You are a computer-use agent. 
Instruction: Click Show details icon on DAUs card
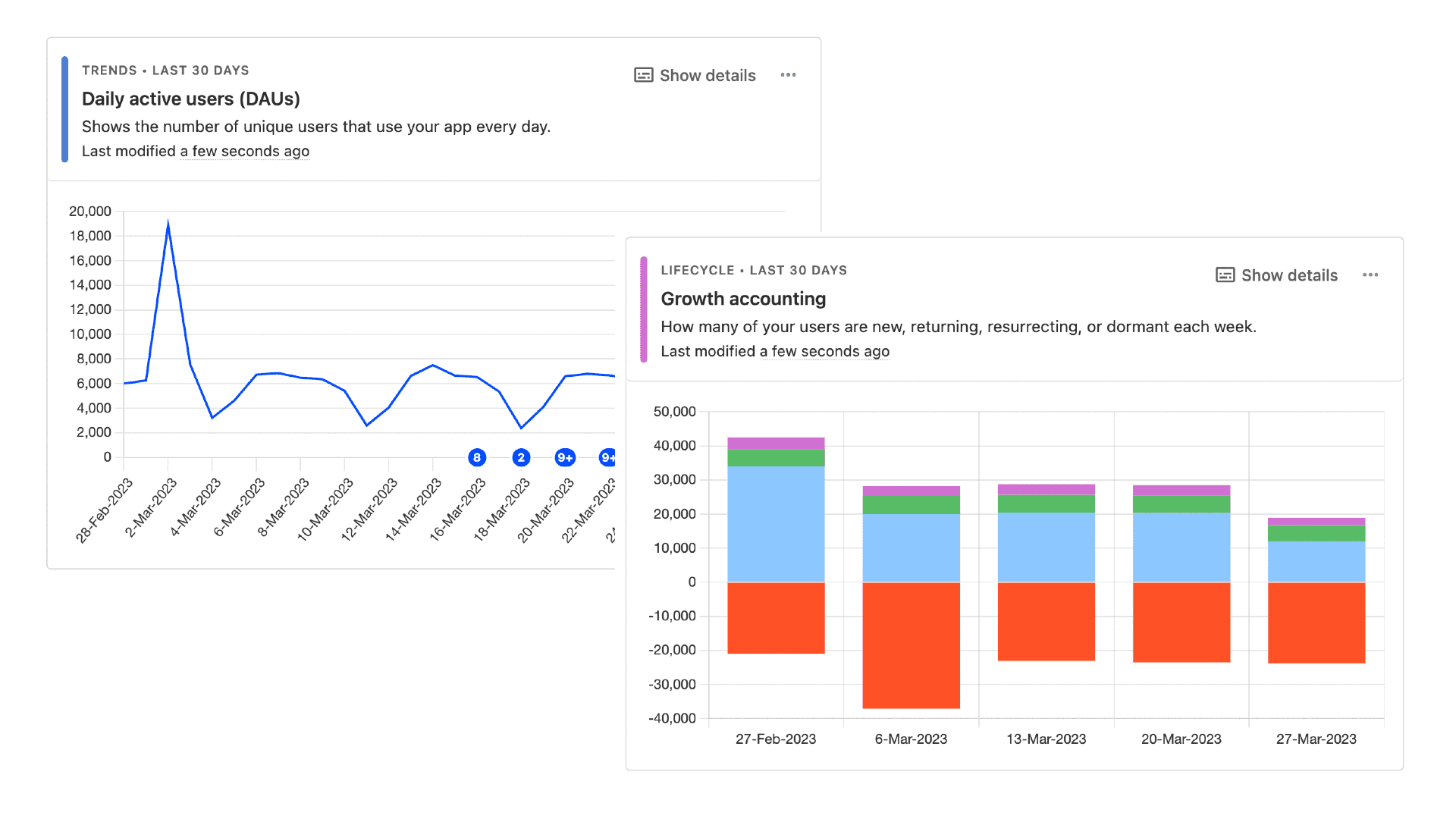[x=643, y=75]
